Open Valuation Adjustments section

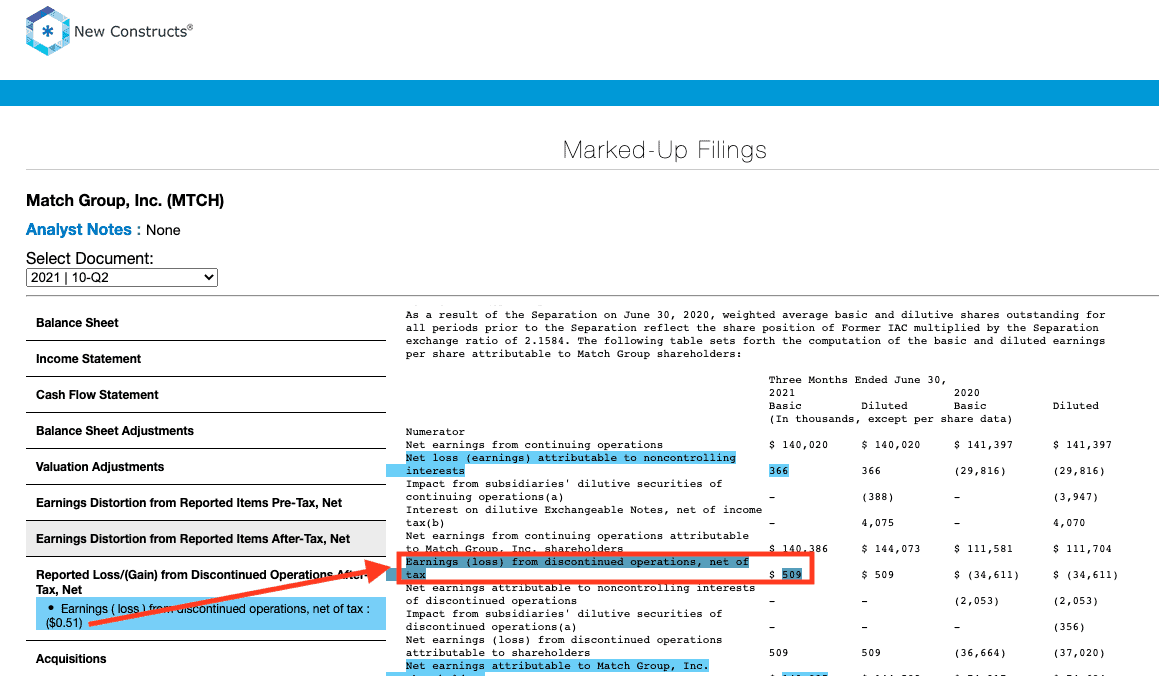tap(205, 467)
